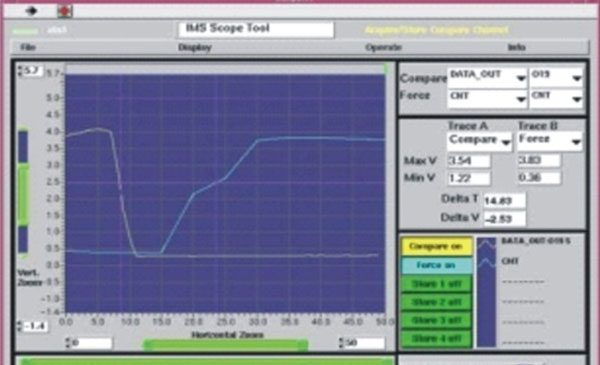Screen dimensions: 600x365
Task: Open the Display menu
Action: [195, 48]
